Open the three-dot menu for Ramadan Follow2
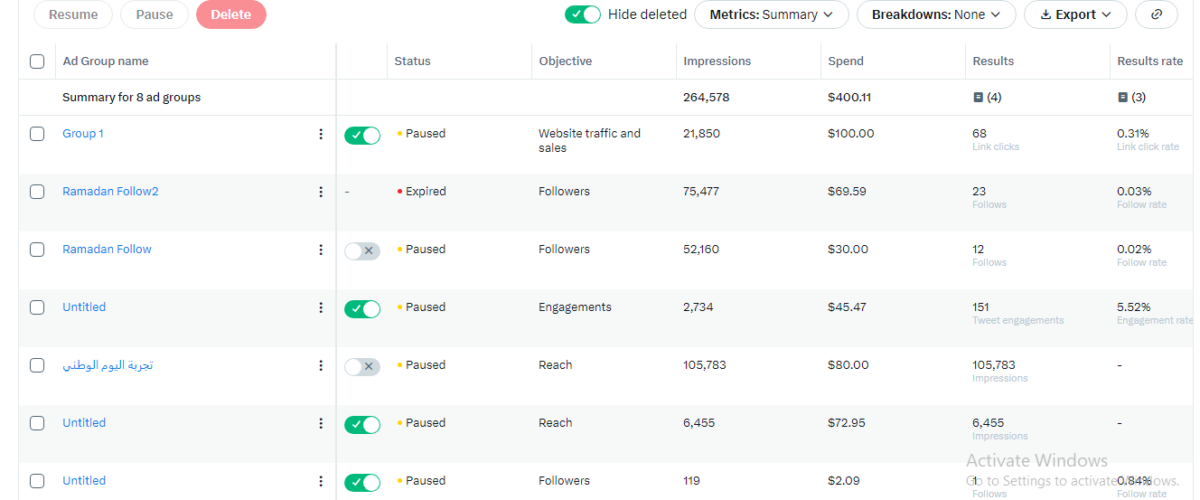The image size is (1200, 500). (x=321, y=192)
